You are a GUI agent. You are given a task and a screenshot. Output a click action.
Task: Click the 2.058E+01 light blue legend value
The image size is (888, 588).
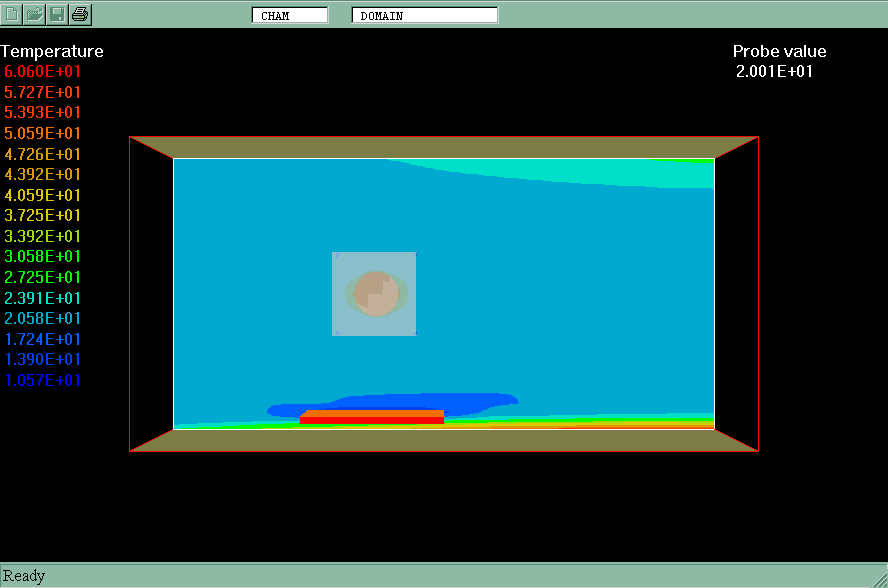[x=43, y=318]
